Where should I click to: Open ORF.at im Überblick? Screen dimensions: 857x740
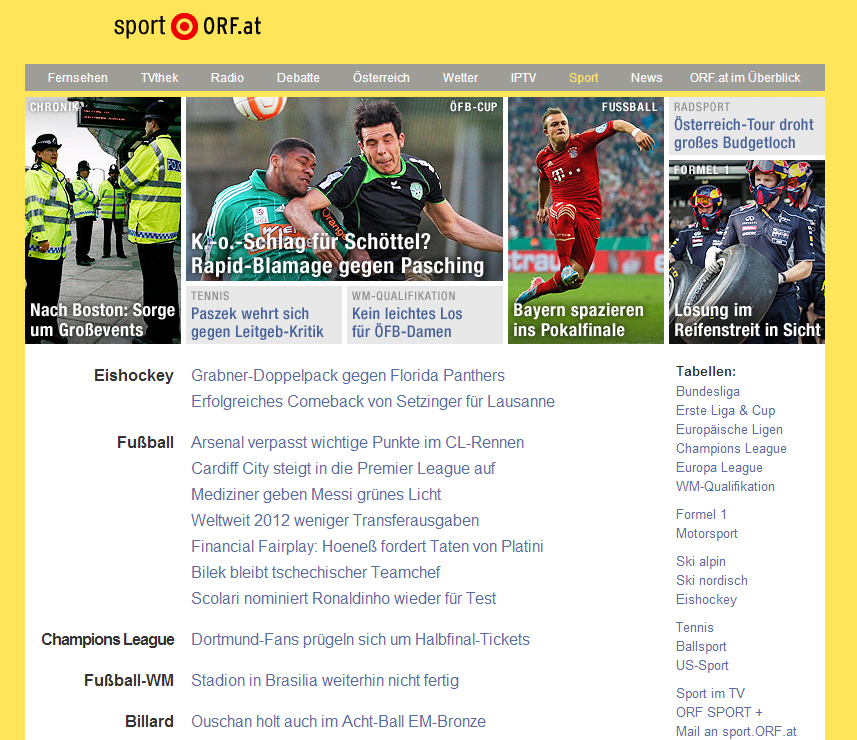(x=745, y=78)
